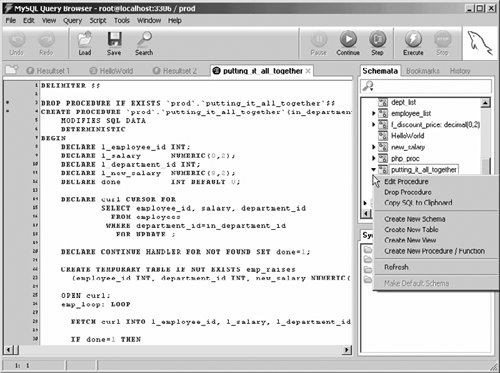Click the php_proc procedure icon

pyautogui.click(x=383, y=158)
